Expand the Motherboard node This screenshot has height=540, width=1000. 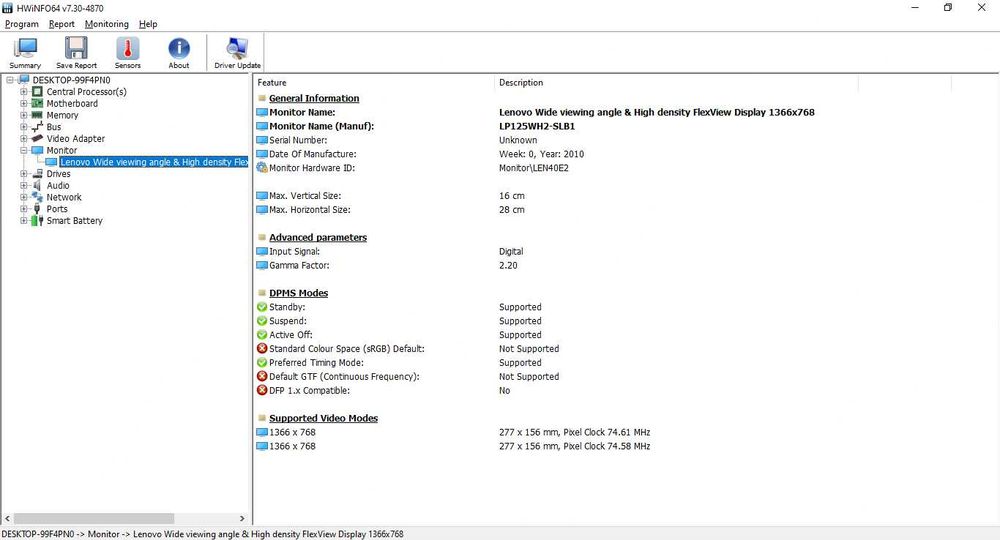(24, 103)
